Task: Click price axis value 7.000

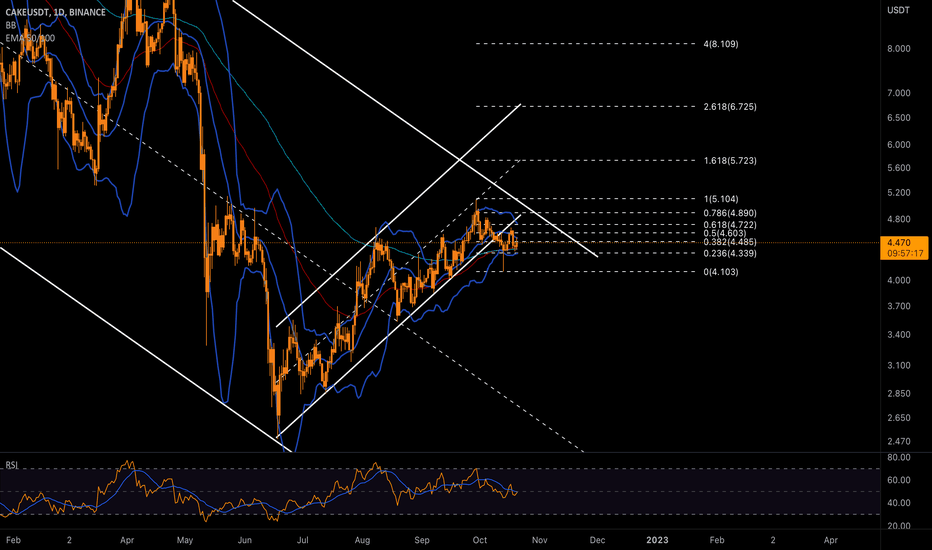Action: 899,93
